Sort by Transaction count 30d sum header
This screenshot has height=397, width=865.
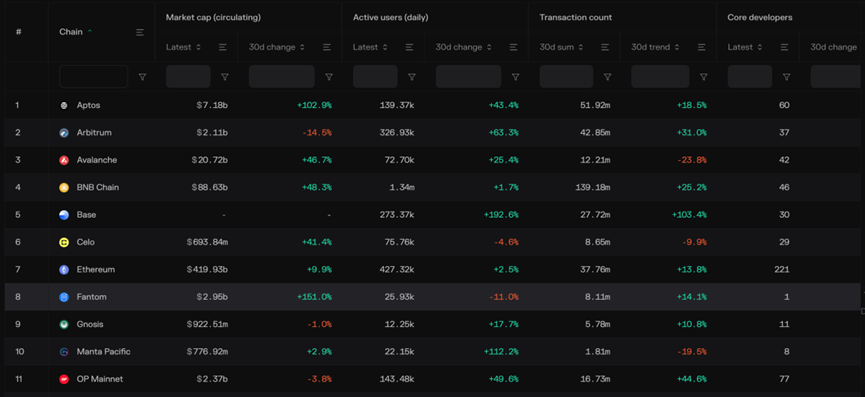point(561,47)
